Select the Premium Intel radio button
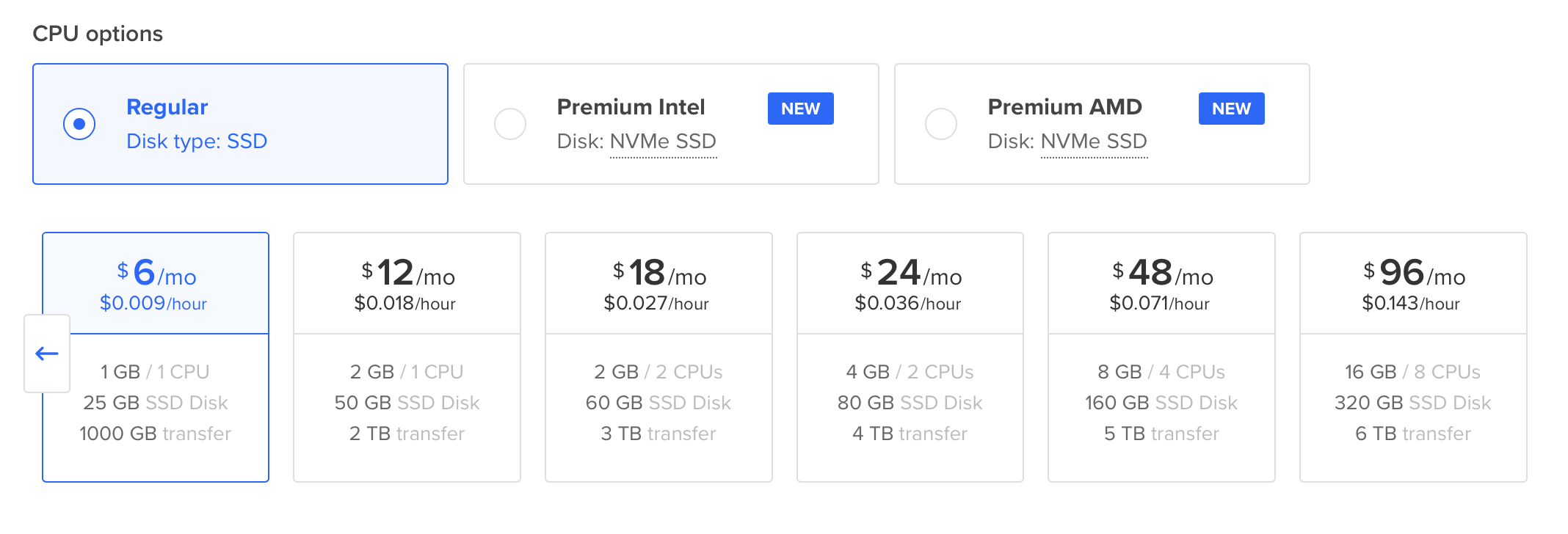Image resolution: width=1568 pixels, height=534 pixels. 510,124
